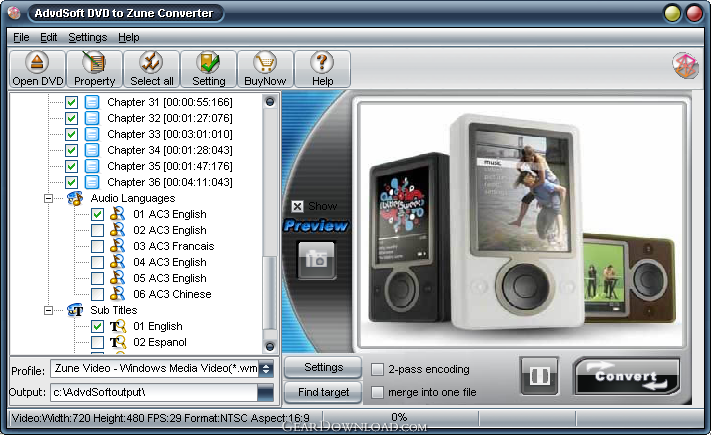Viewport: 711px width, 435px height.
Task: Click the 01 English subtitle icon
Action: click(118, 326)
